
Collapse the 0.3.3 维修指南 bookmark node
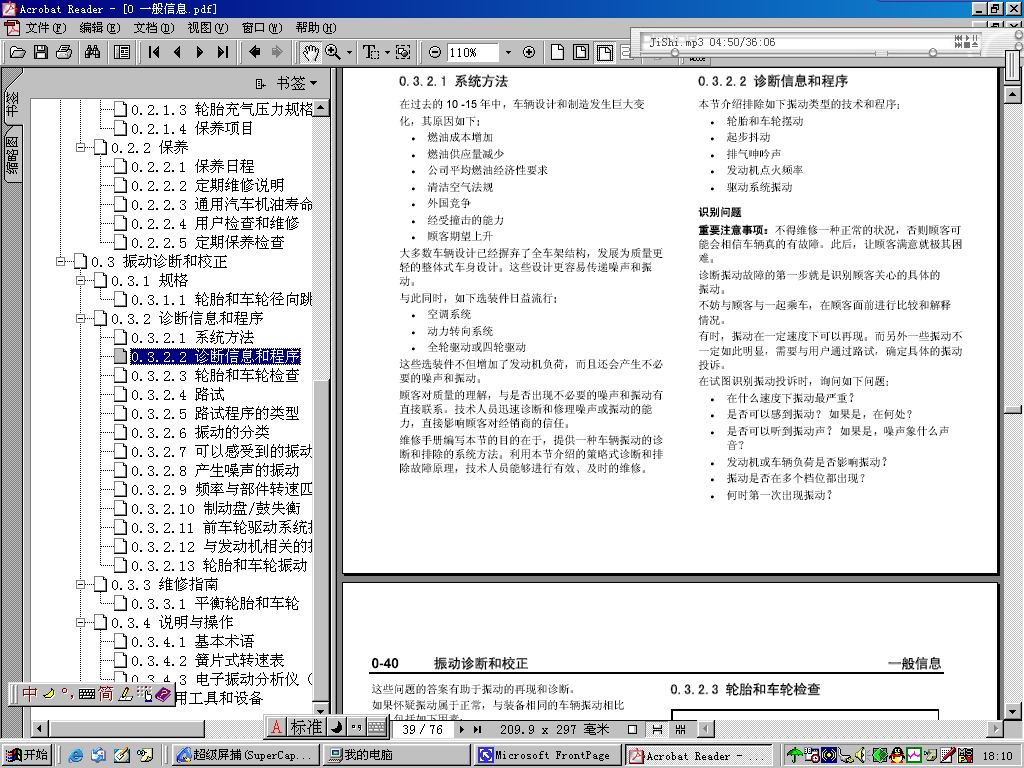click(x=80, y=584)
